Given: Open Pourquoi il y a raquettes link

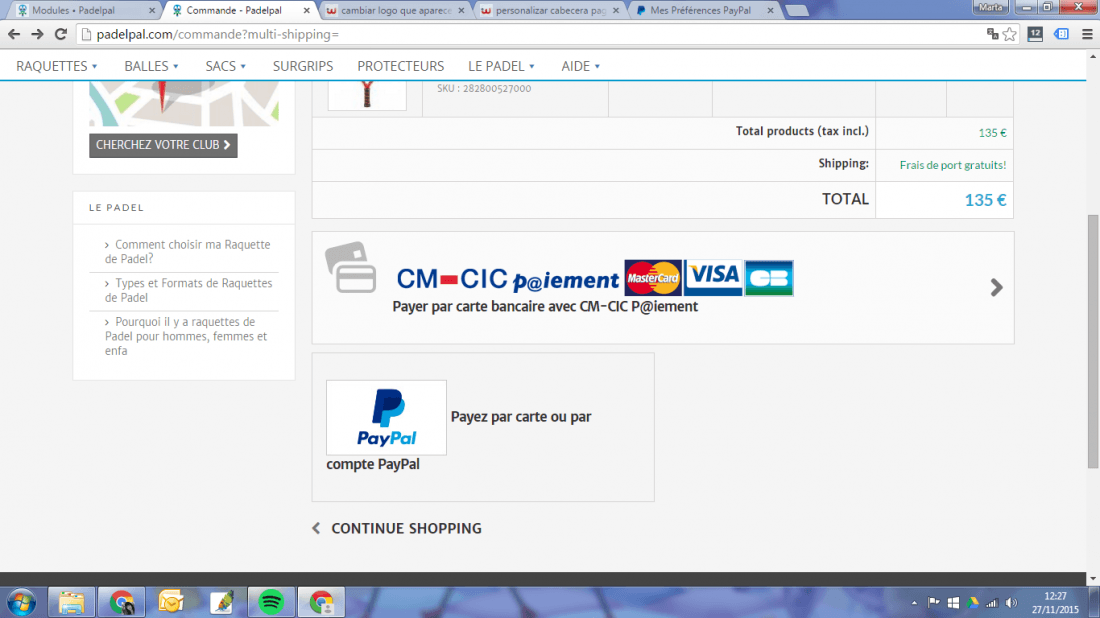Looking at the screenshot, I should click(186, 336).
